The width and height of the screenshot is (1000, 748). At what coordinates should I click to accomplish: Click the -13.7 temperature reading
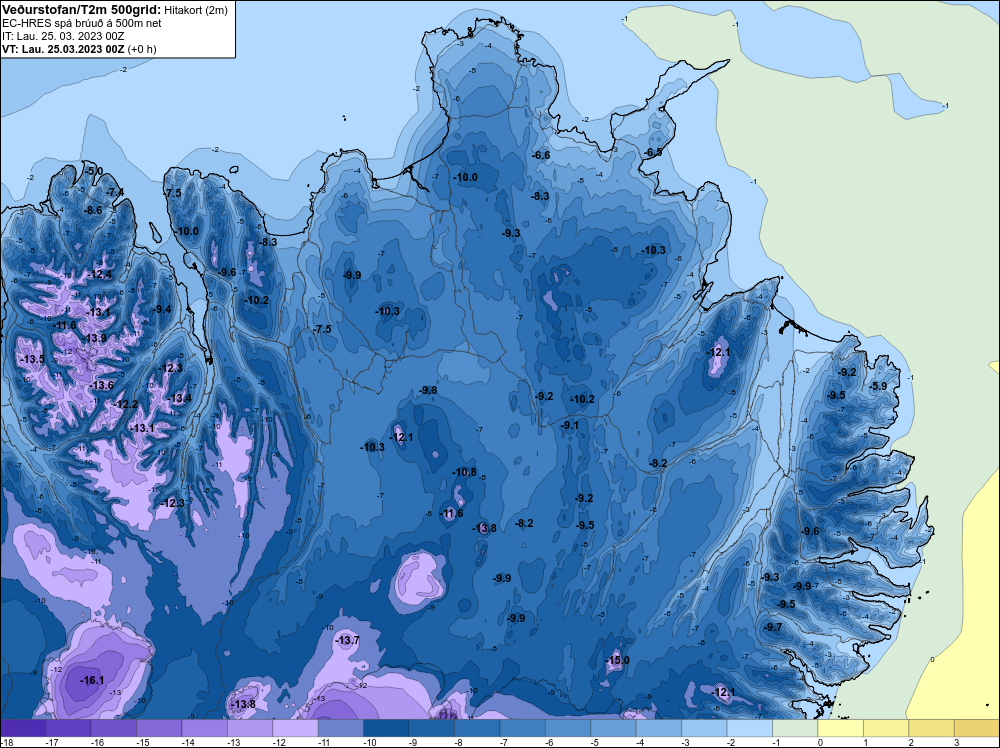(348, 640)
